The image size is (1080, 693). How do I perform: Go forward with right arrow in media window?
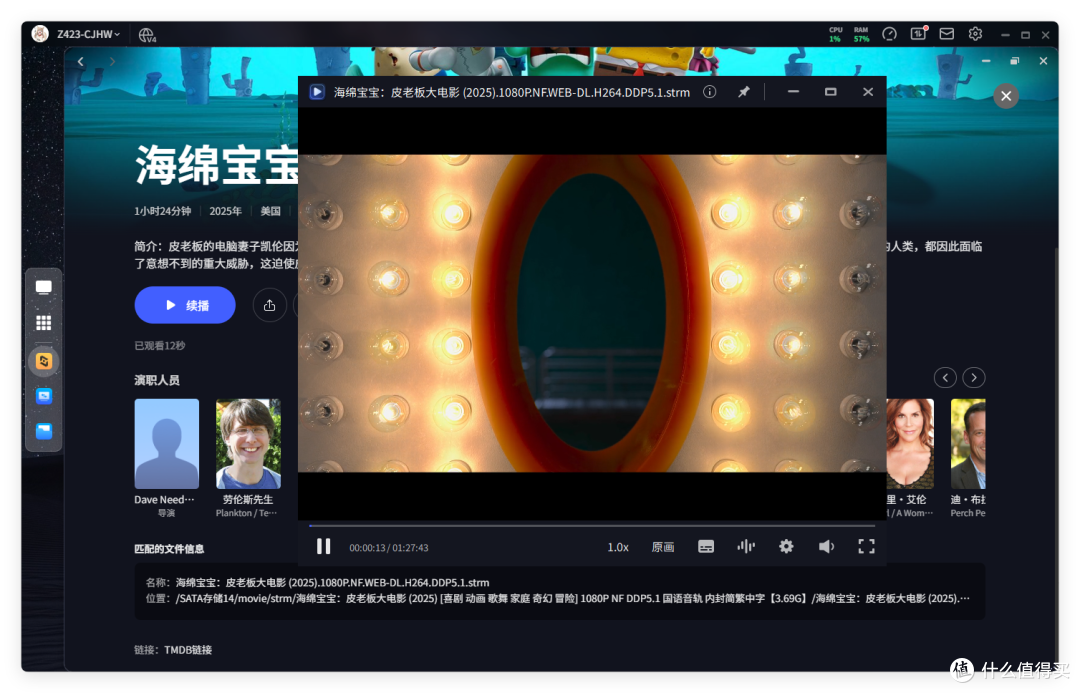112,61
